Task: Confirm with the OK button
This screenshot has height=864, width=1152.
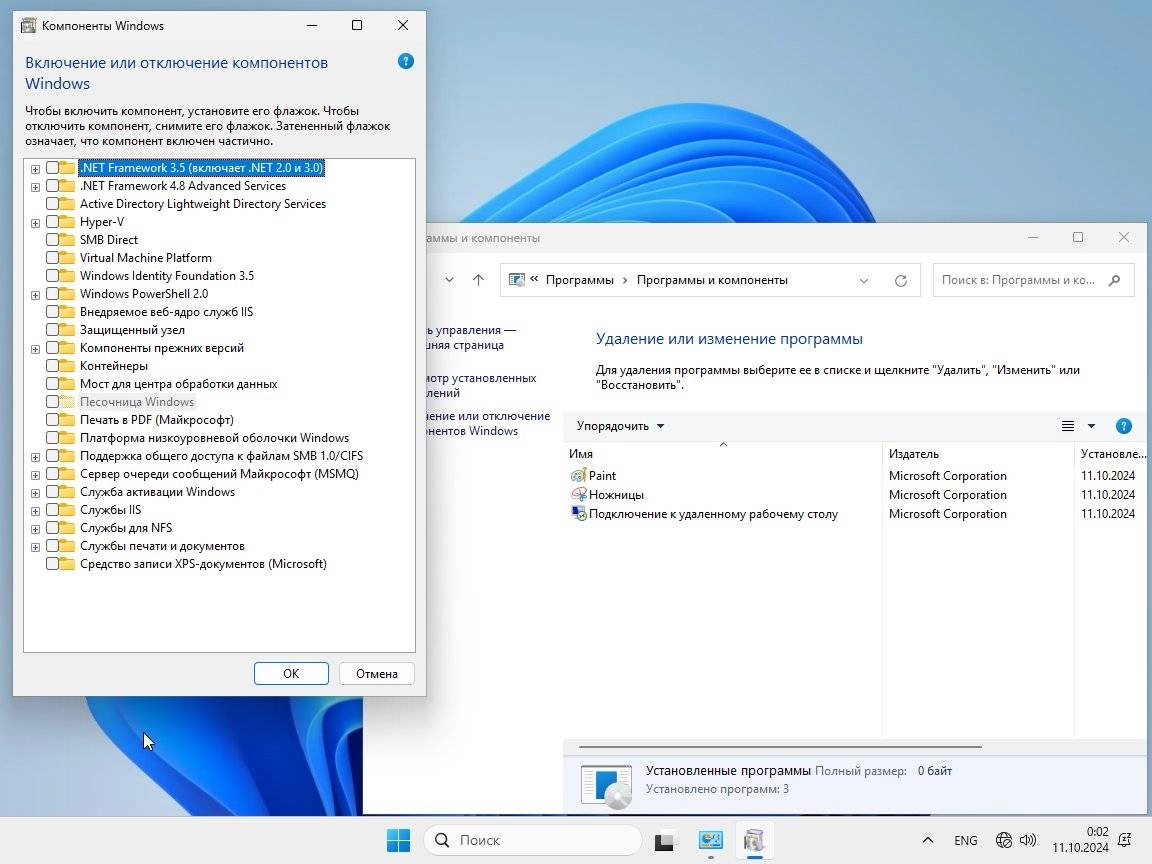Action: [x=291, y=674]
